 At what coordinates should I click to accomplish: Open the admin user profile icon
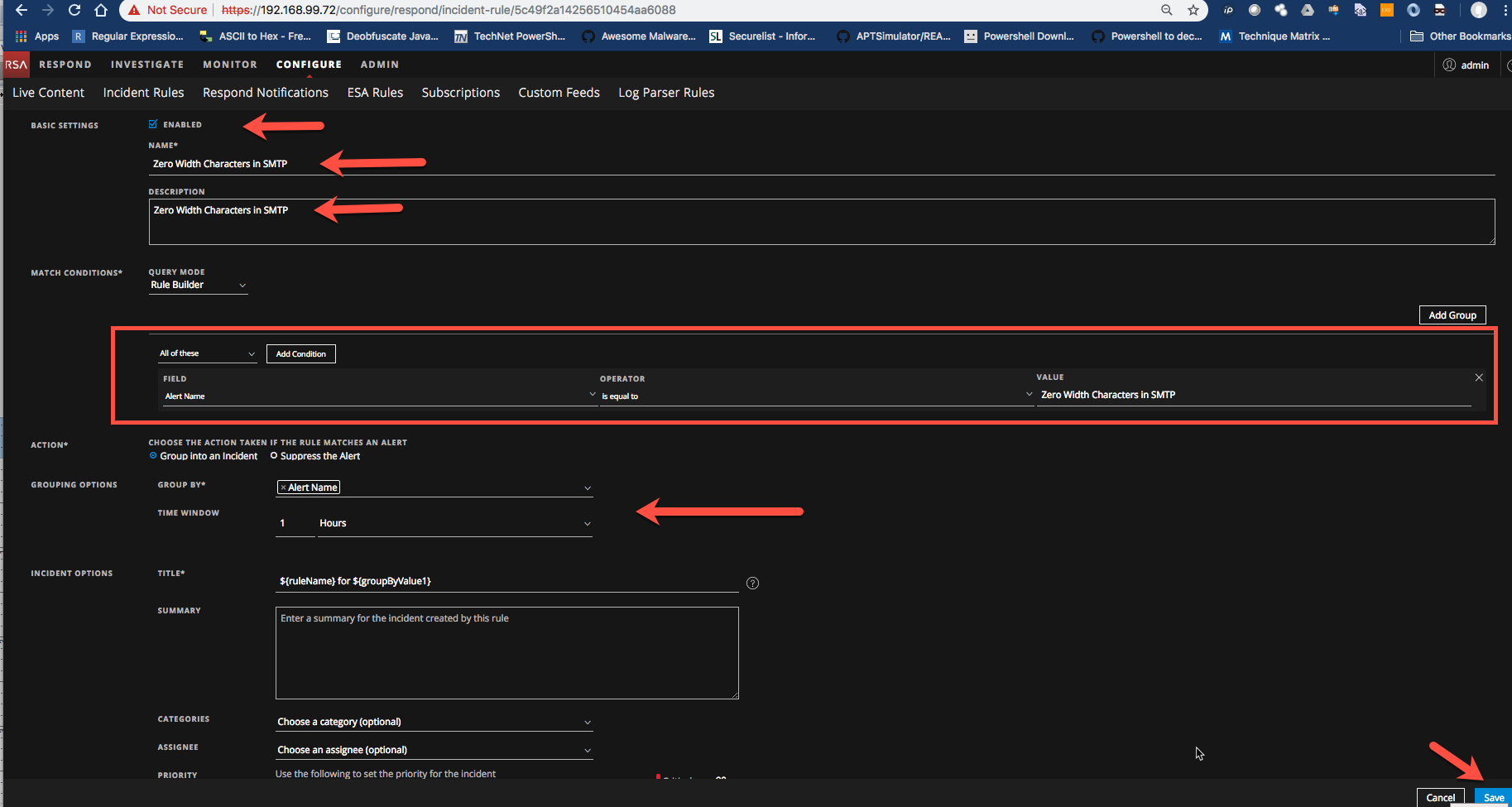(x=1449, y=65)
